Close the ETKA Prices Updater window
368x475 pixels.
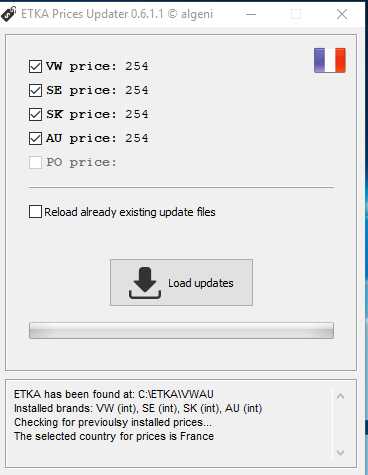tap(342, 14)
